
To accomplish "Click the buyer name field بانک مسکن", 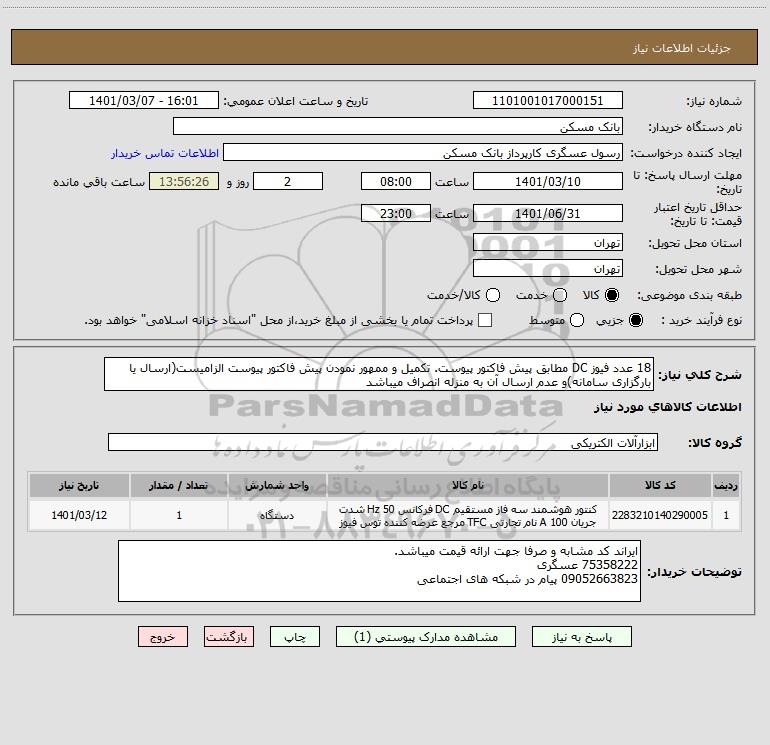I will (398, 127).
